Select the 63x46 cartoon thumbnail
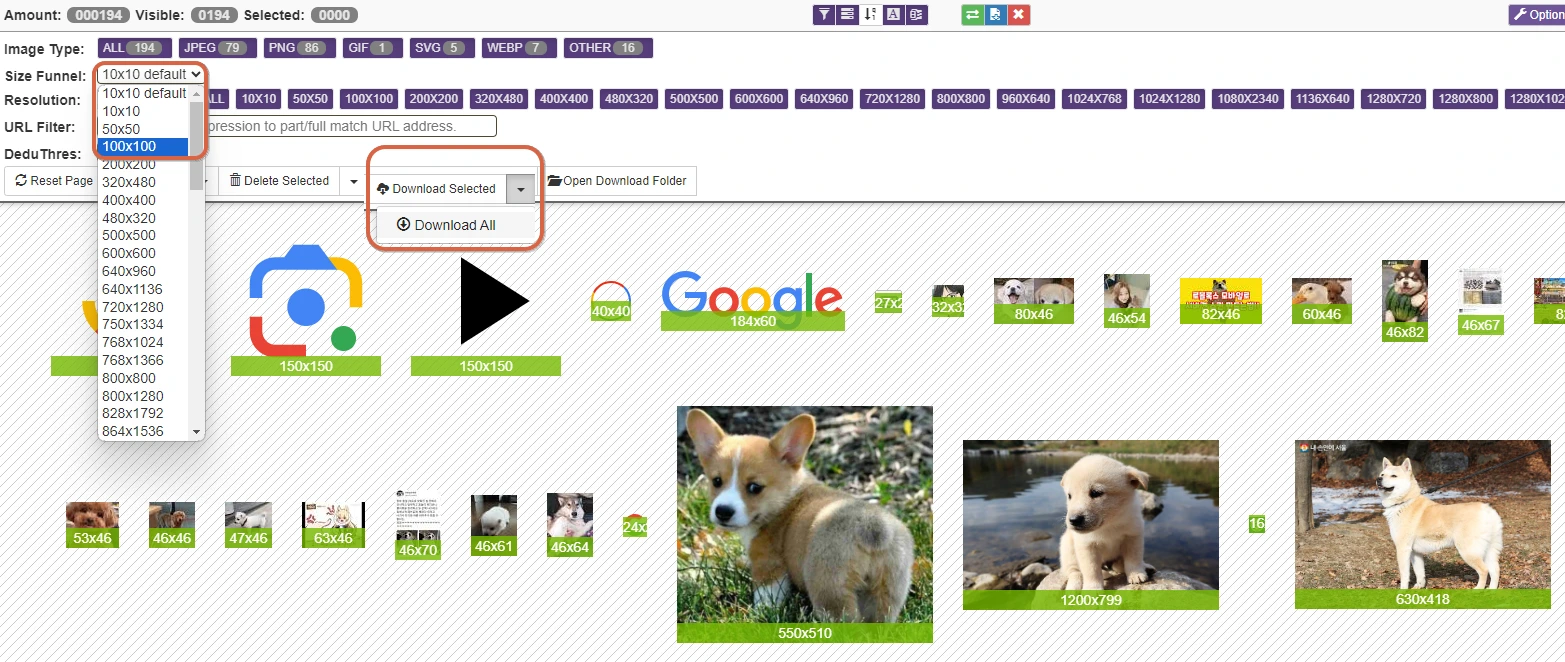1565x662 pixels. (333, 525)
